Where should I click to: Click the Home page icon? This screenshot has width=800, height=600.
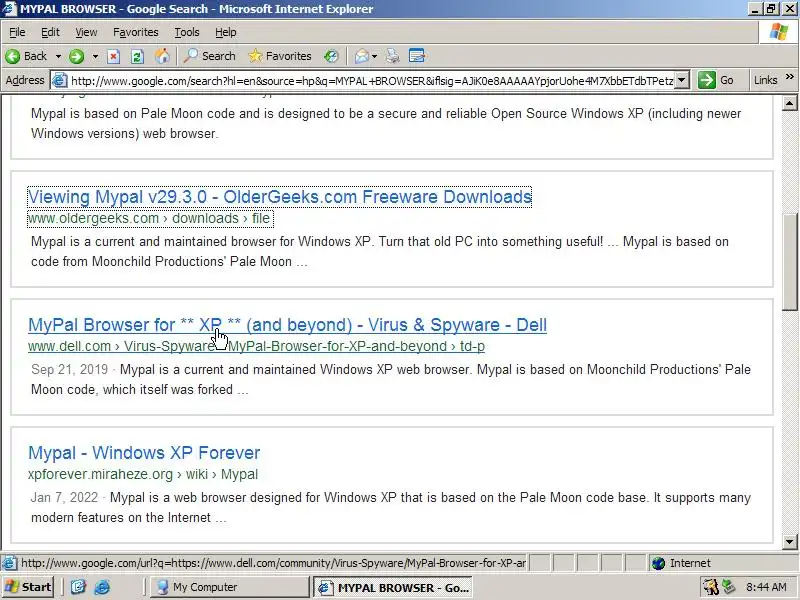click(162, 56)
